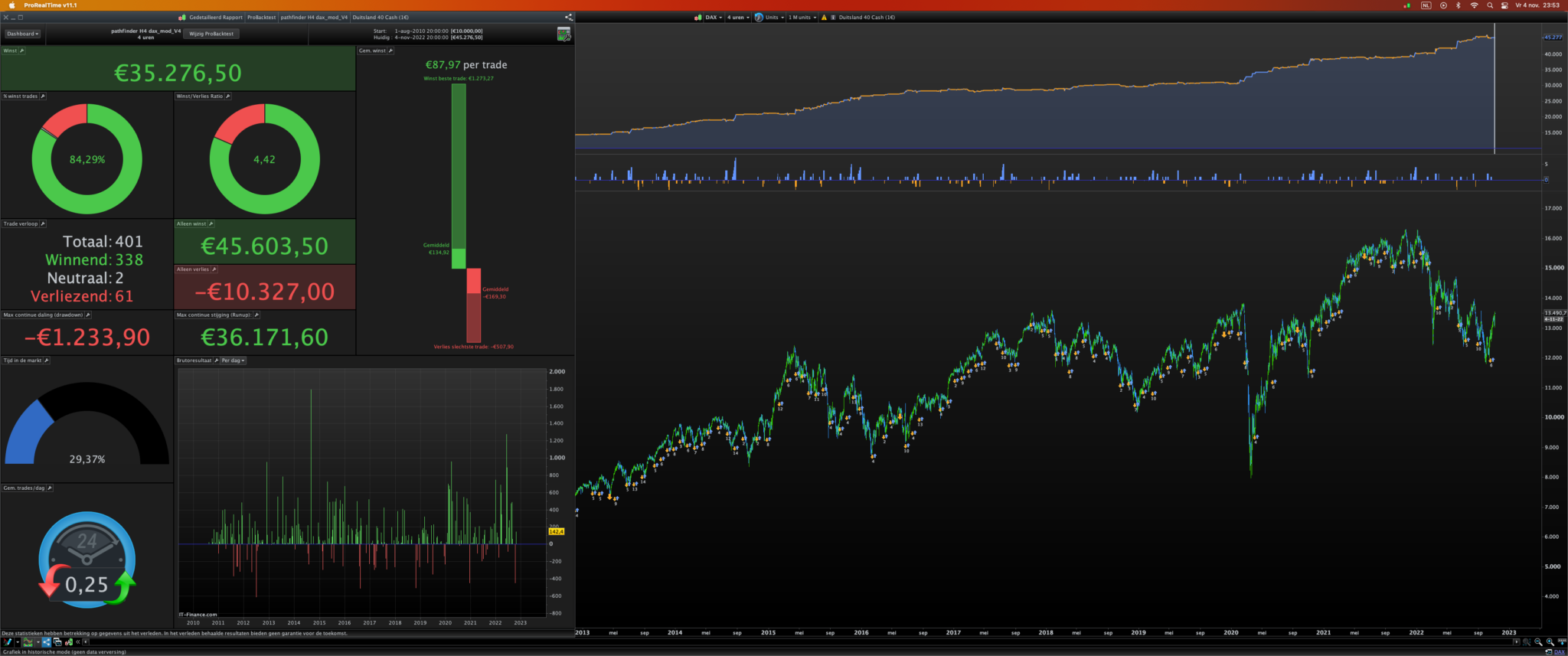Pin the Tijd in de markt panel
The width and height of the screenshot is (1568, 656).
click(x=47, y=361)
